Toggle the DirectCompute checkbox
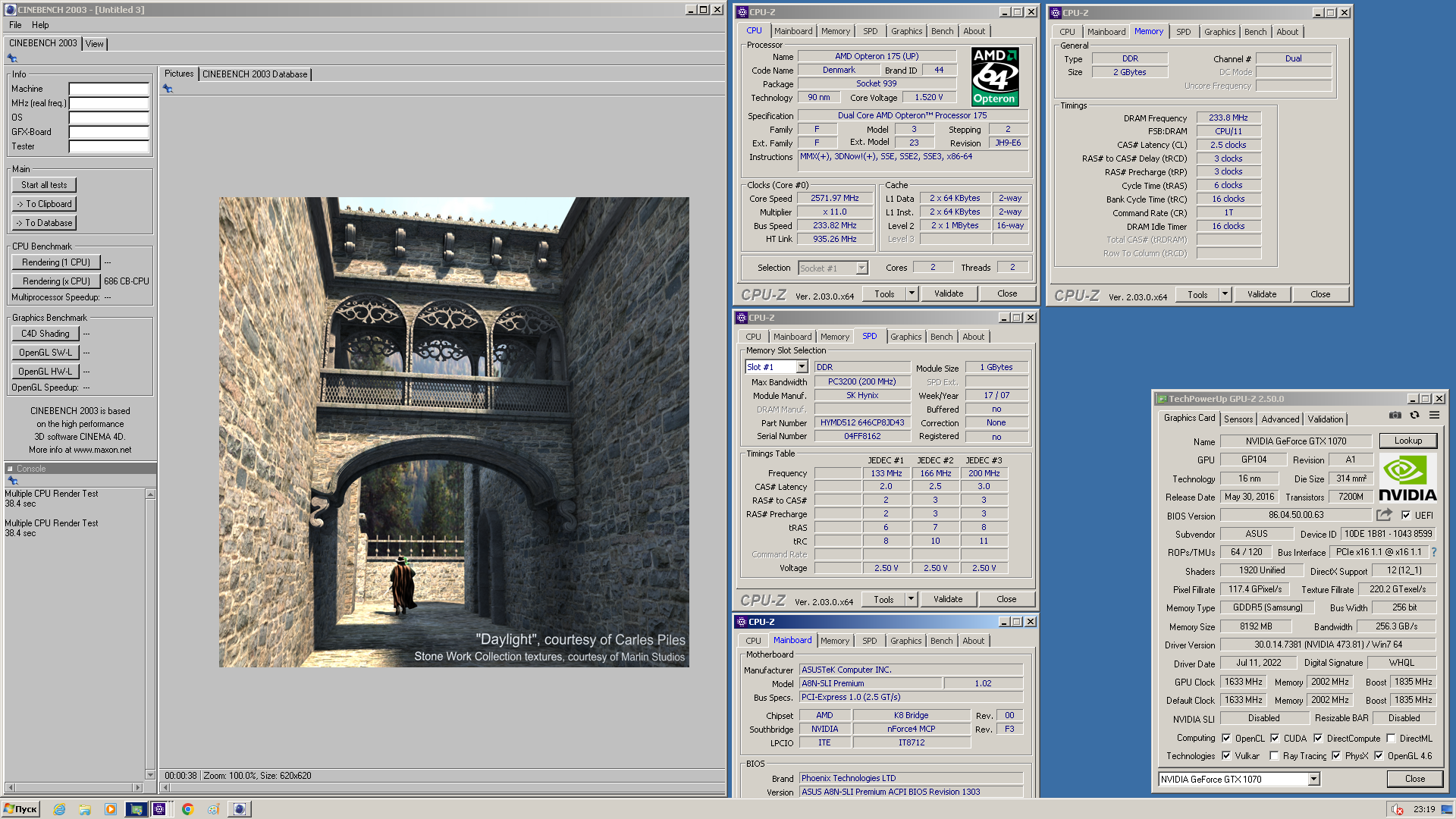Screen dimensions: 1456x819 (x=1318, y=738)
